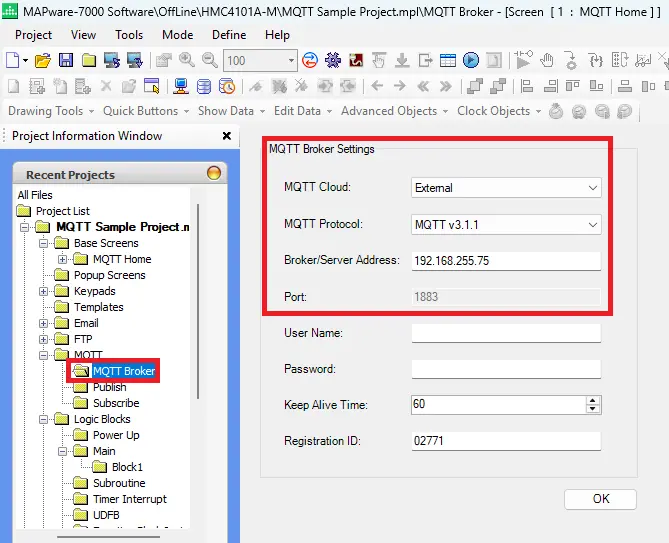Click the blue table grid icon
Image resolution: width=669 pixels, height=543 pixels.
448,60
